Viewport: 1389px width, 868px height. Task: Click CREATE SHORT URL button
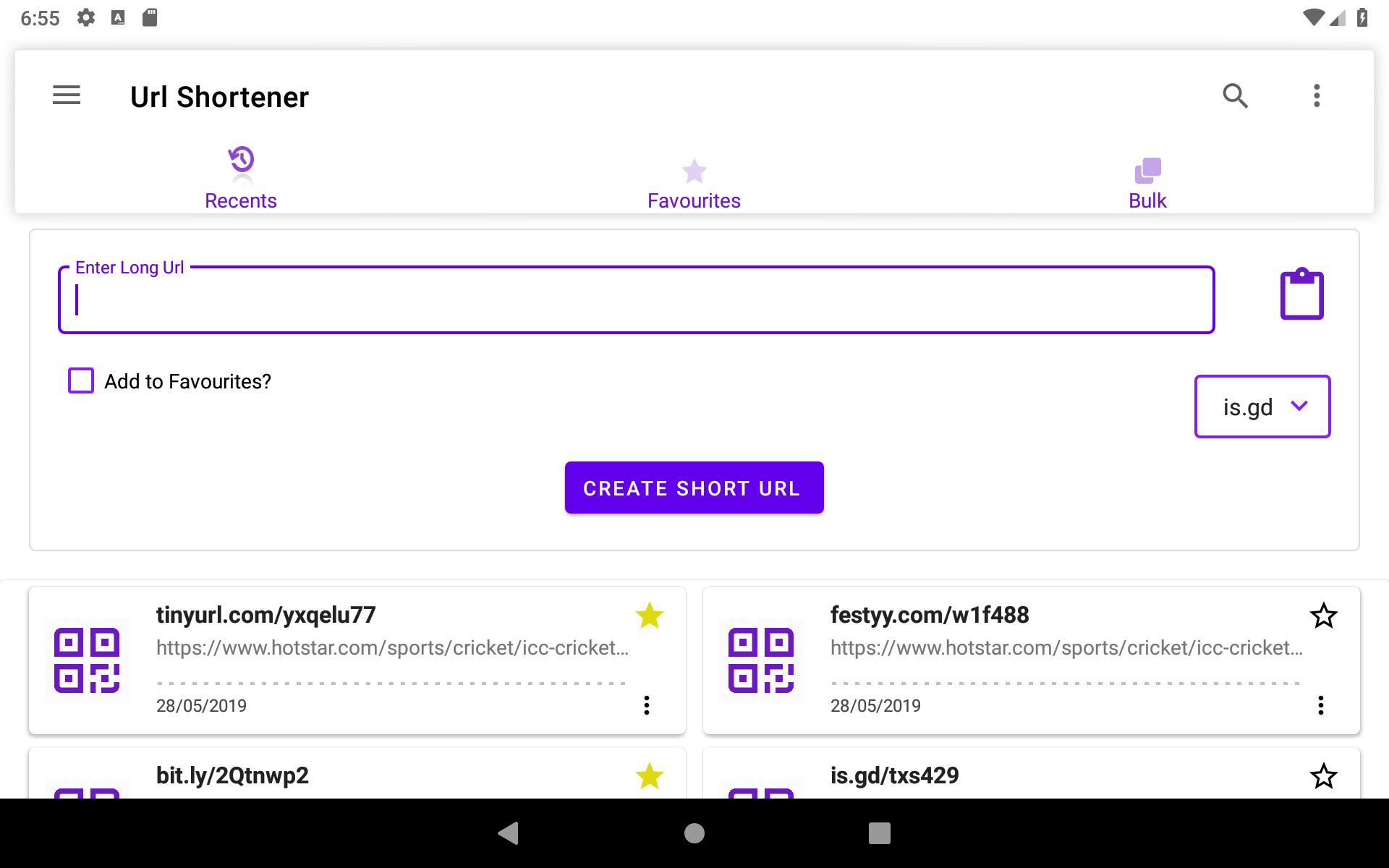point(694,487)
